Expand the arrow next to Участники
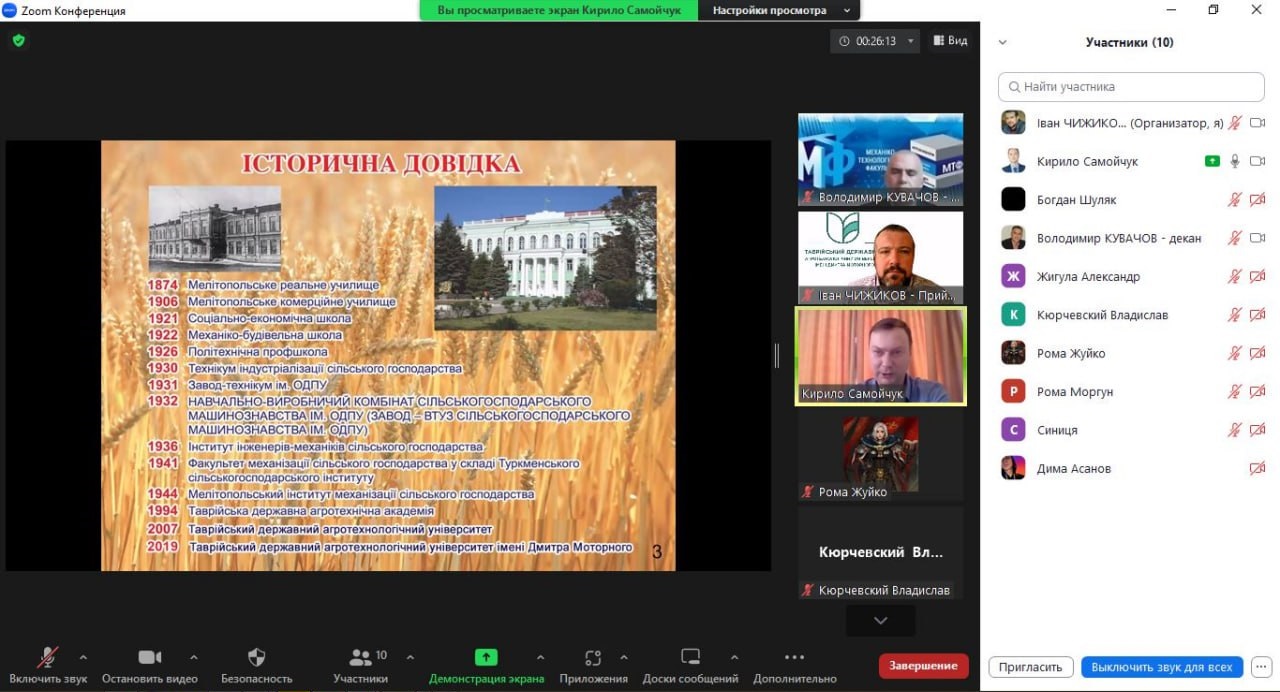Image resolution: width=1280 pixels, height=692 pixels. click(410, 657)
